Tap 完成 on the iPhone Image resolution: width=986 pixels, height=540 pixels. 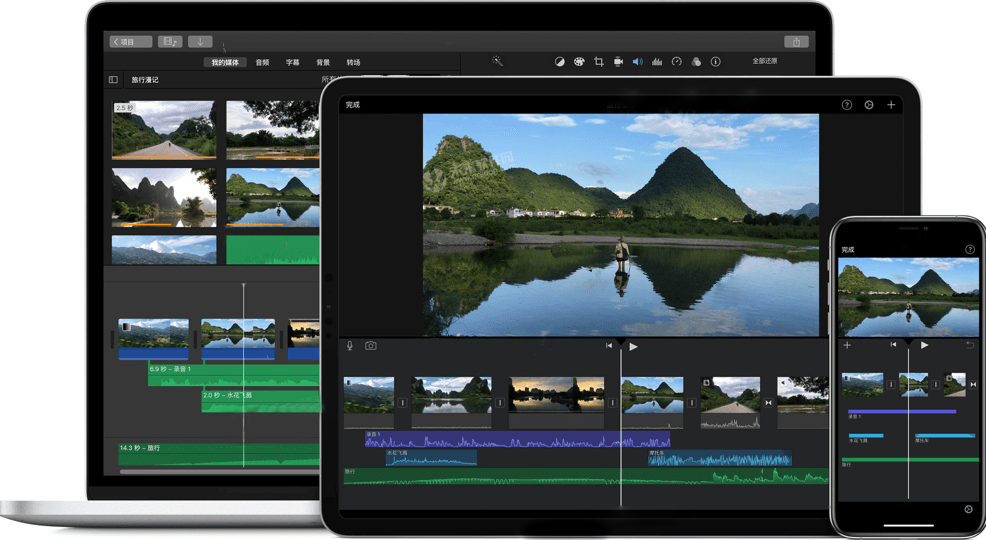[848, 250]
